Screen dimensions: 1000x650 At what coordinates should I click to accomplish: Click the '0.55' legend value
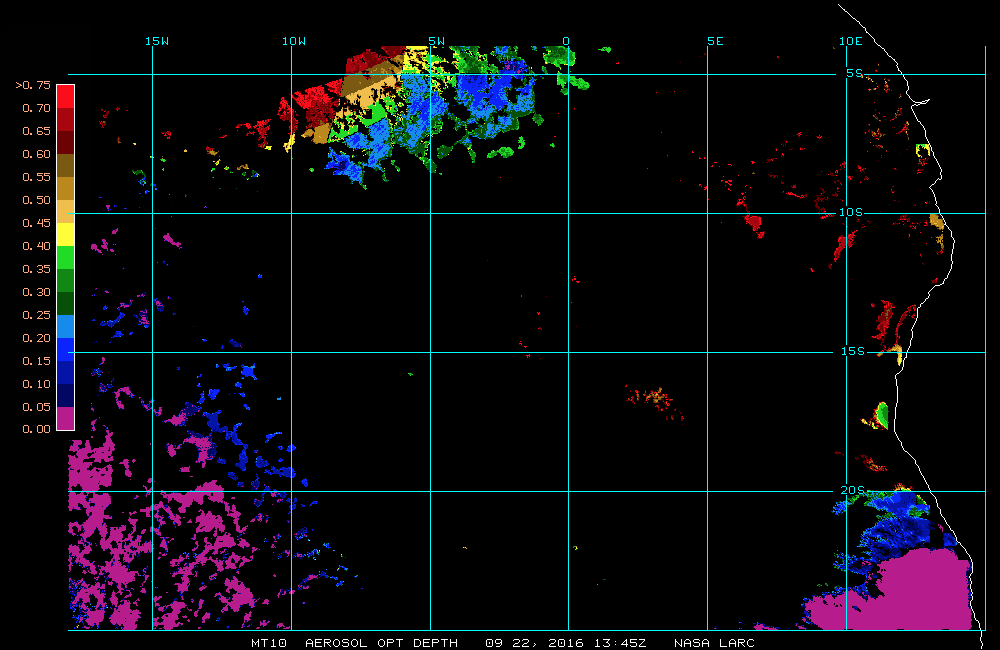(x=36, y=177)
